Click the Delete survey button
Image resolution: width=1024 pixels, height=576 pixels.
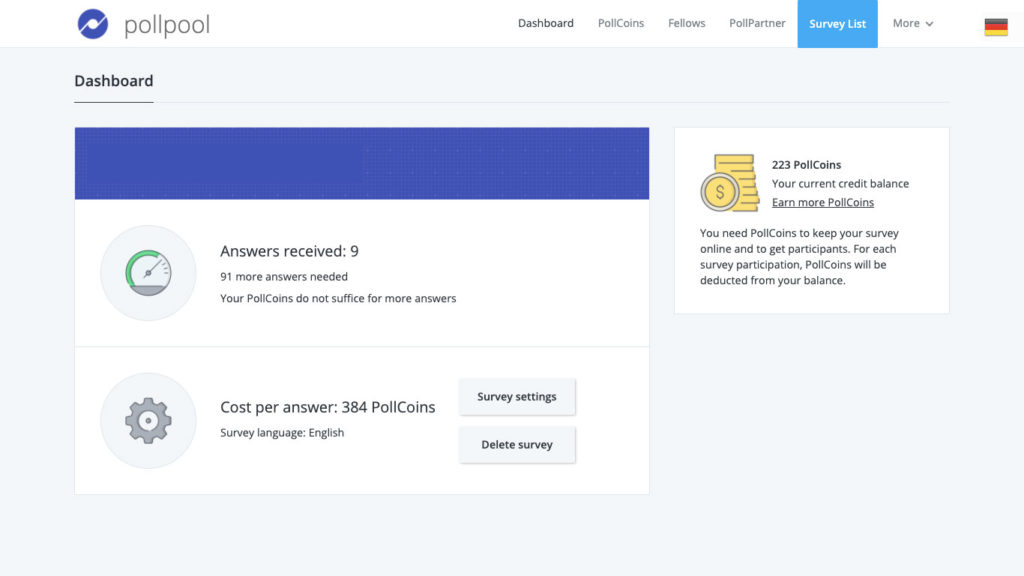click(x=517, y=445)
